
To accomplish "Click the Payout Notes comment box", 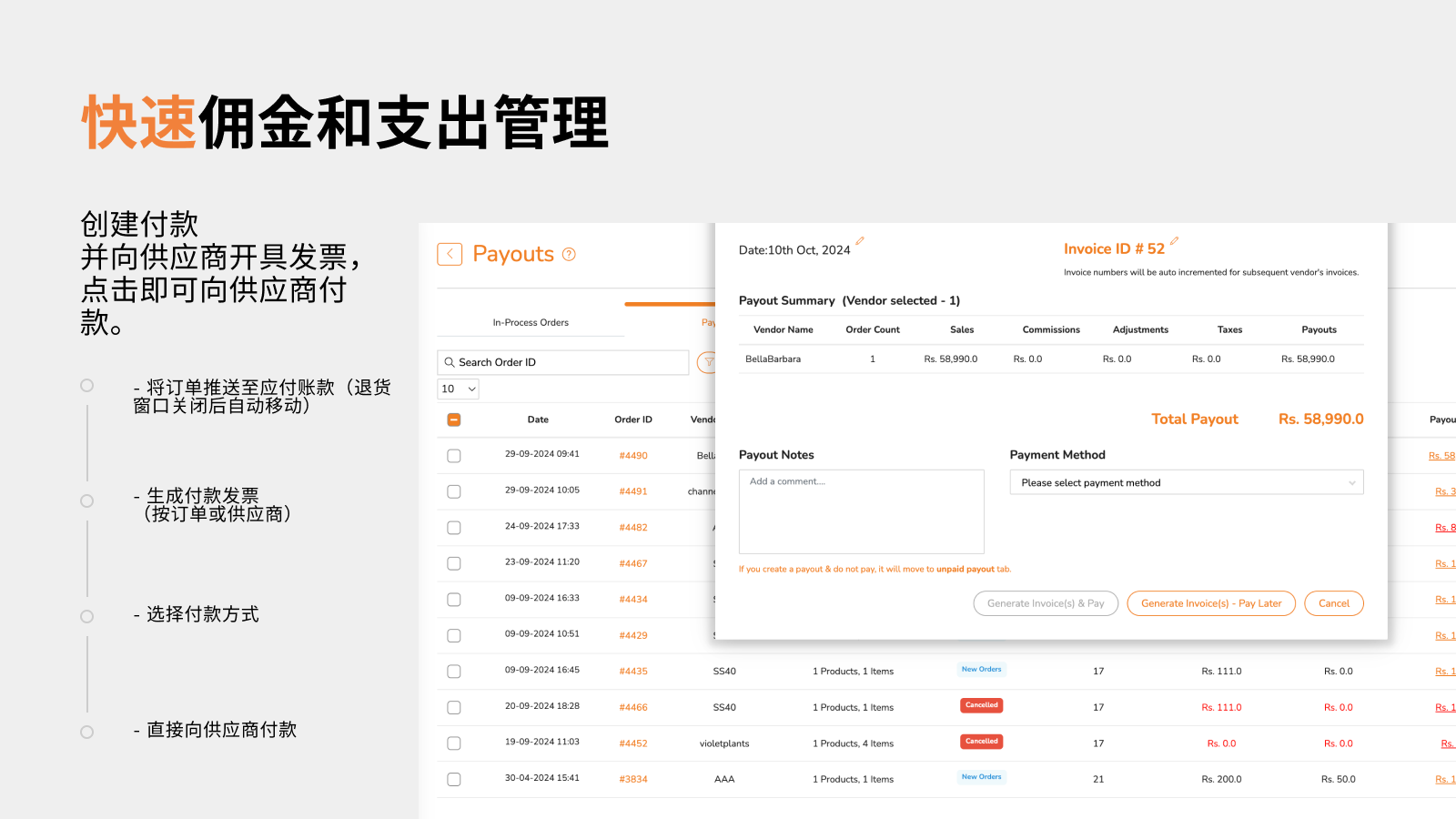I will tap(862, 511).
